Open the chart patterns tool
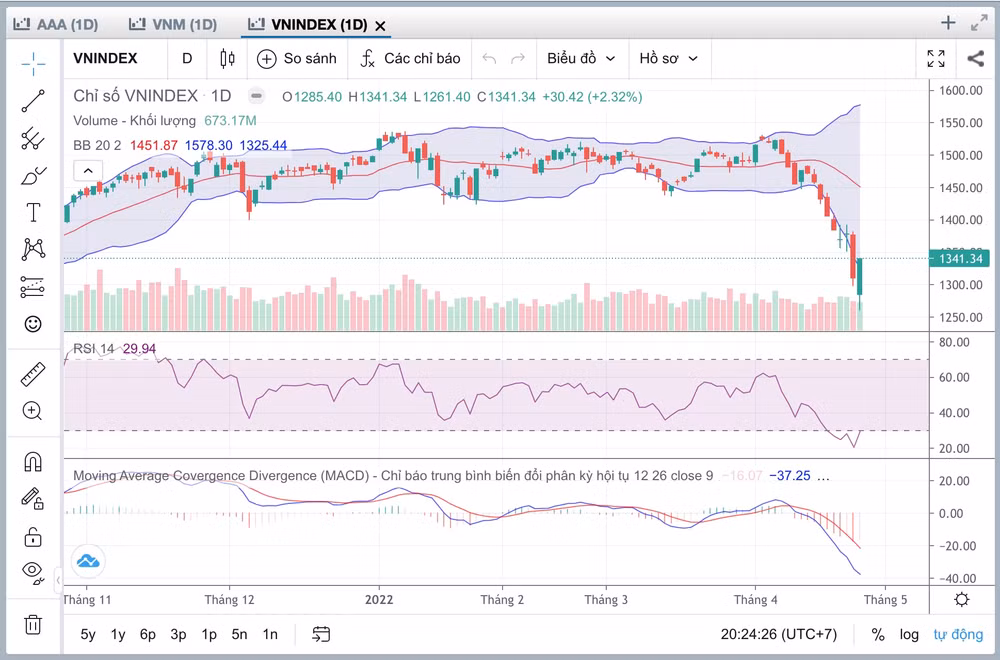The height and width of the screenshot is (660, 1000). click(x=33, y=249)
